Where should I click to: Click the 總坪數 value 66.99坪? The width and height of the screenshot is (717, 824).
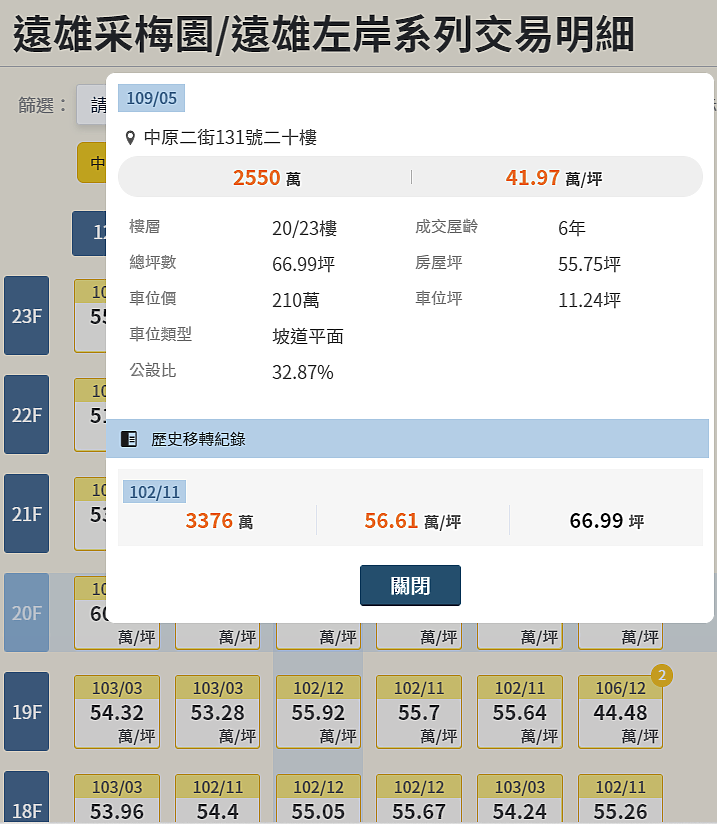[303, 264]
